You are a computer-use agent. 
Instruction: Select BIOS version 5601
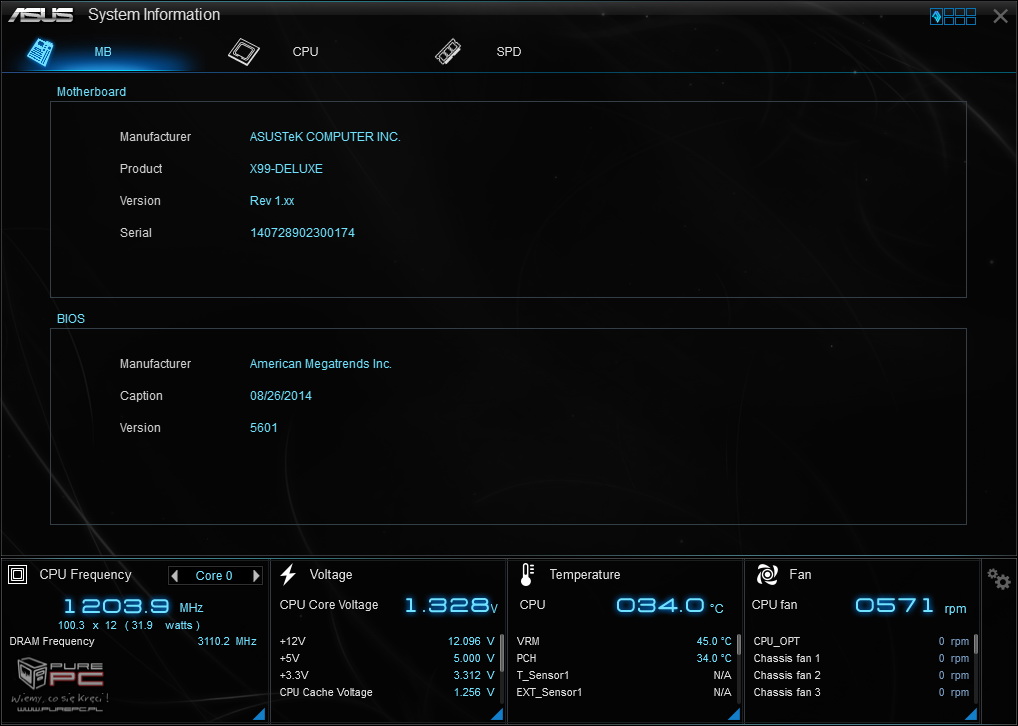(264, 428)
